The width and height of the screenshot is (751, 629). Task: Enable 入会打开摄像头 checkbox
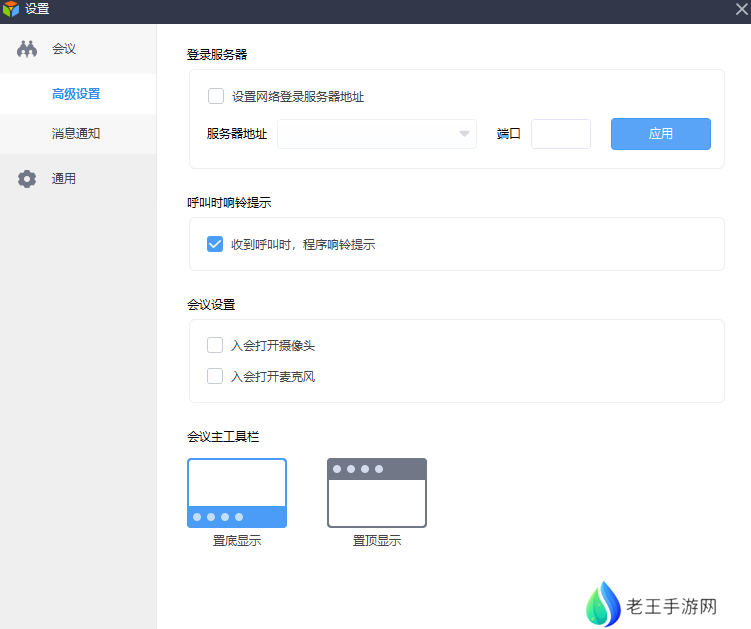(x=215, y=345)
